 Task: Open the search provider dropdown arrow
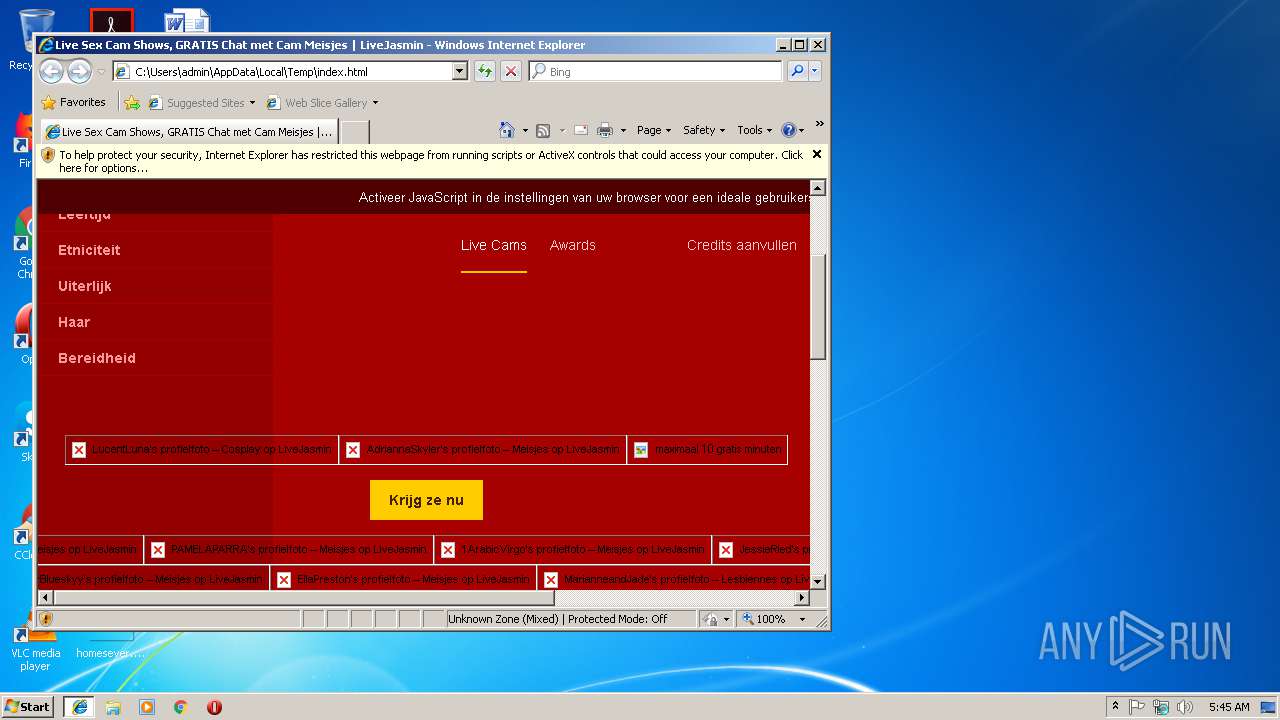815,71
